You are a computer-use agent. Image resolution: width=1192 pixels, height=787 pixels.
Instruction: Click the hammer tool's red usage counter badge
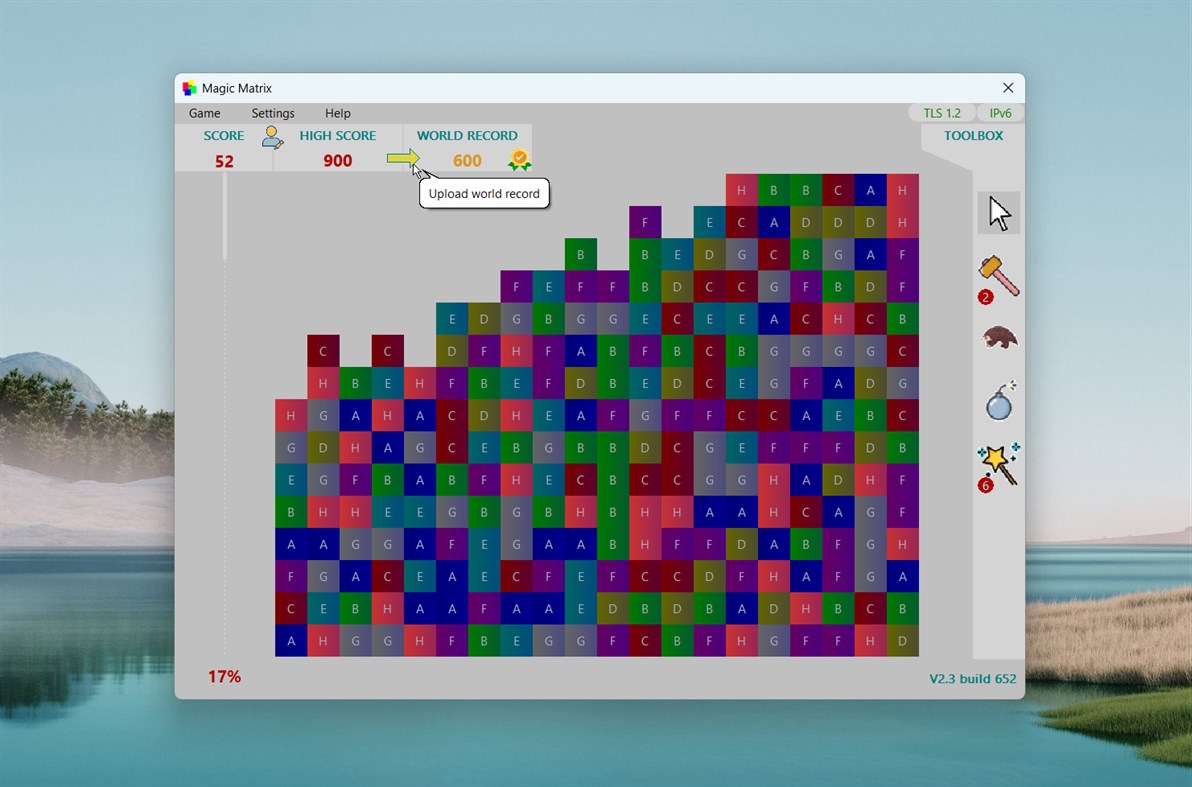tap(985, 297)
